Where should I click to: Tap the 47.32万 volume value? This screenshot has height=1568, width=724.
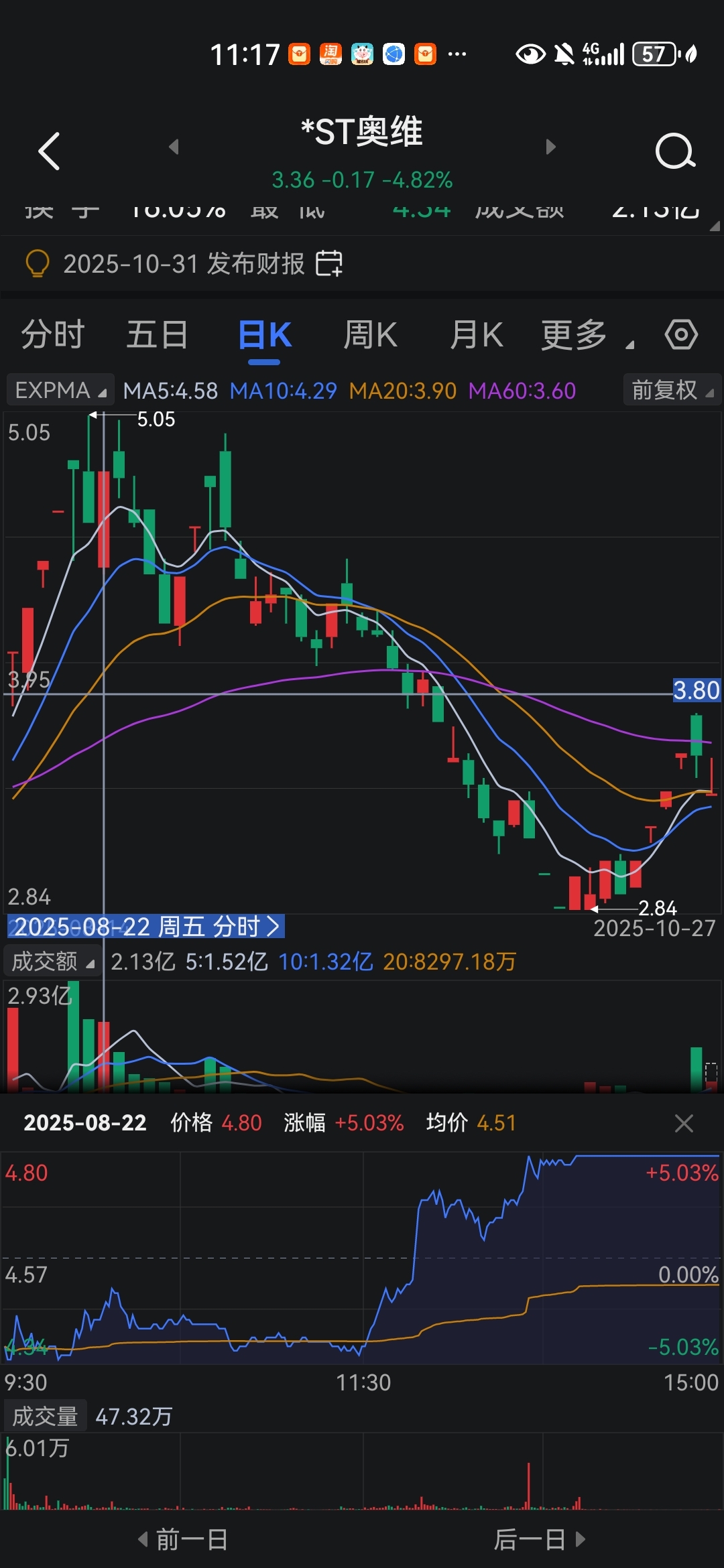(x=134, y=1417)
